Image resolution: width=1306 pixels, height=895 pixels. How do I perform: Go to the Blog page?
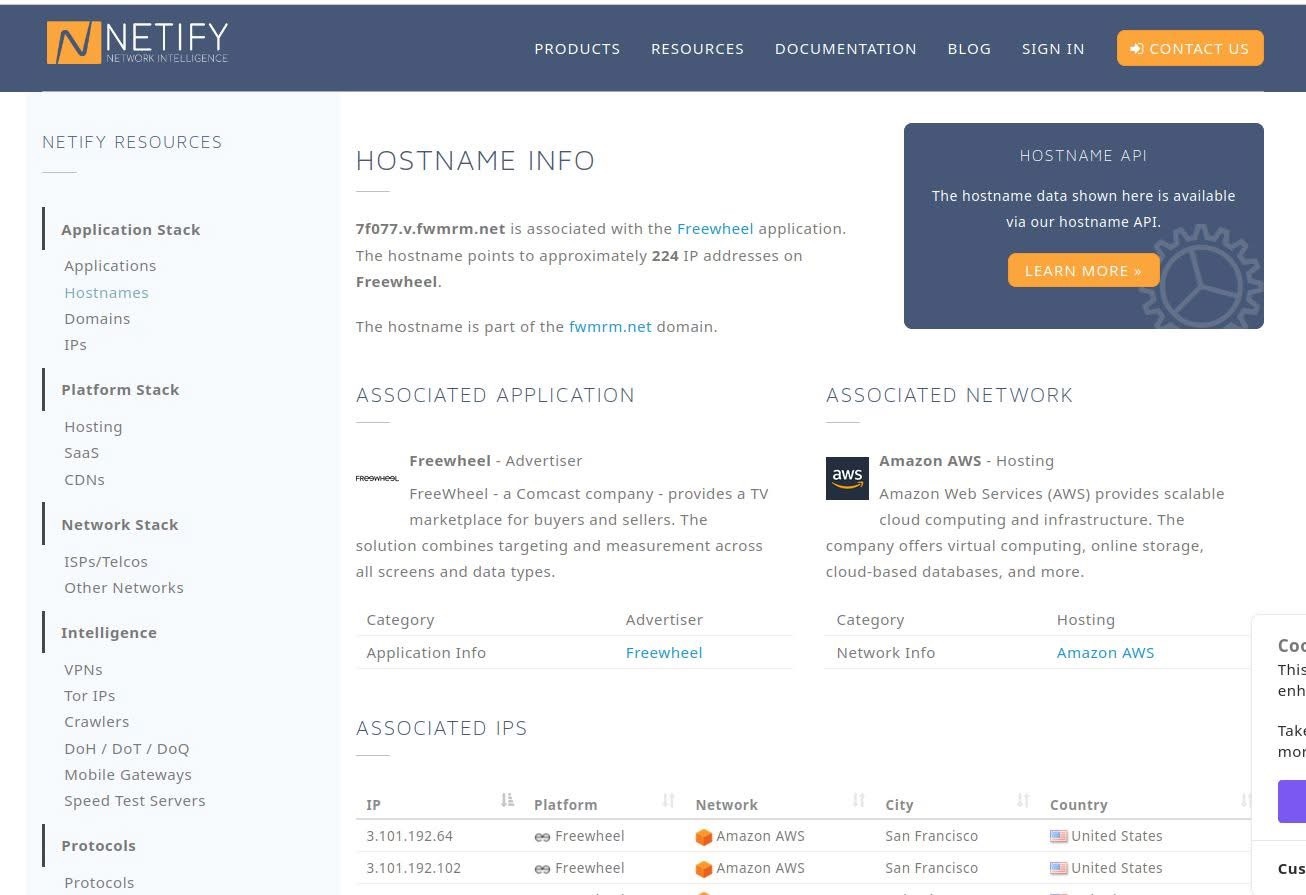969,49
